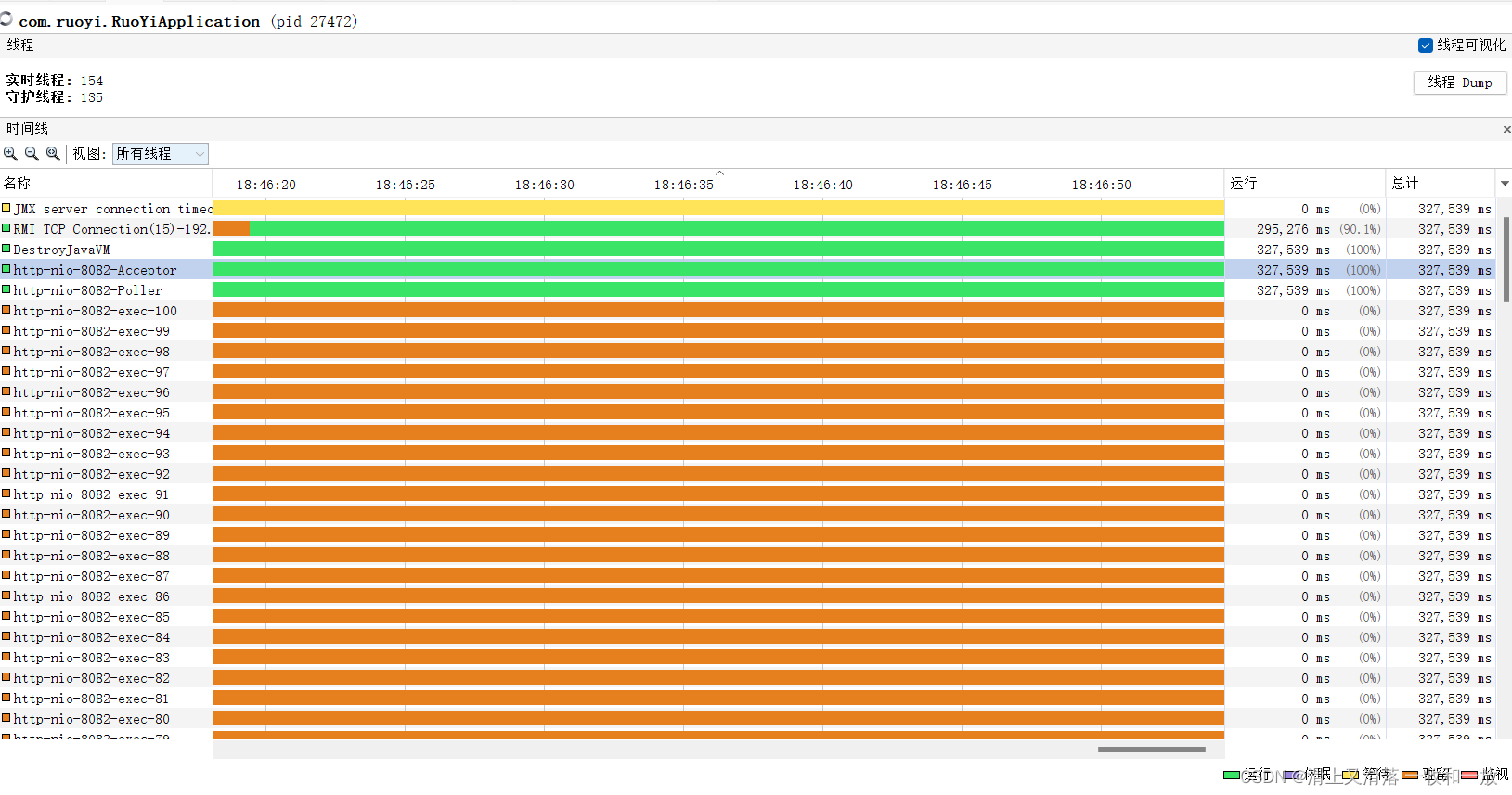The height and width of the screenshot is (795, 1512).
Task: Click the state icon beside DestroyJavaVM
Action: pyautogui.click(x=6, y=249)
